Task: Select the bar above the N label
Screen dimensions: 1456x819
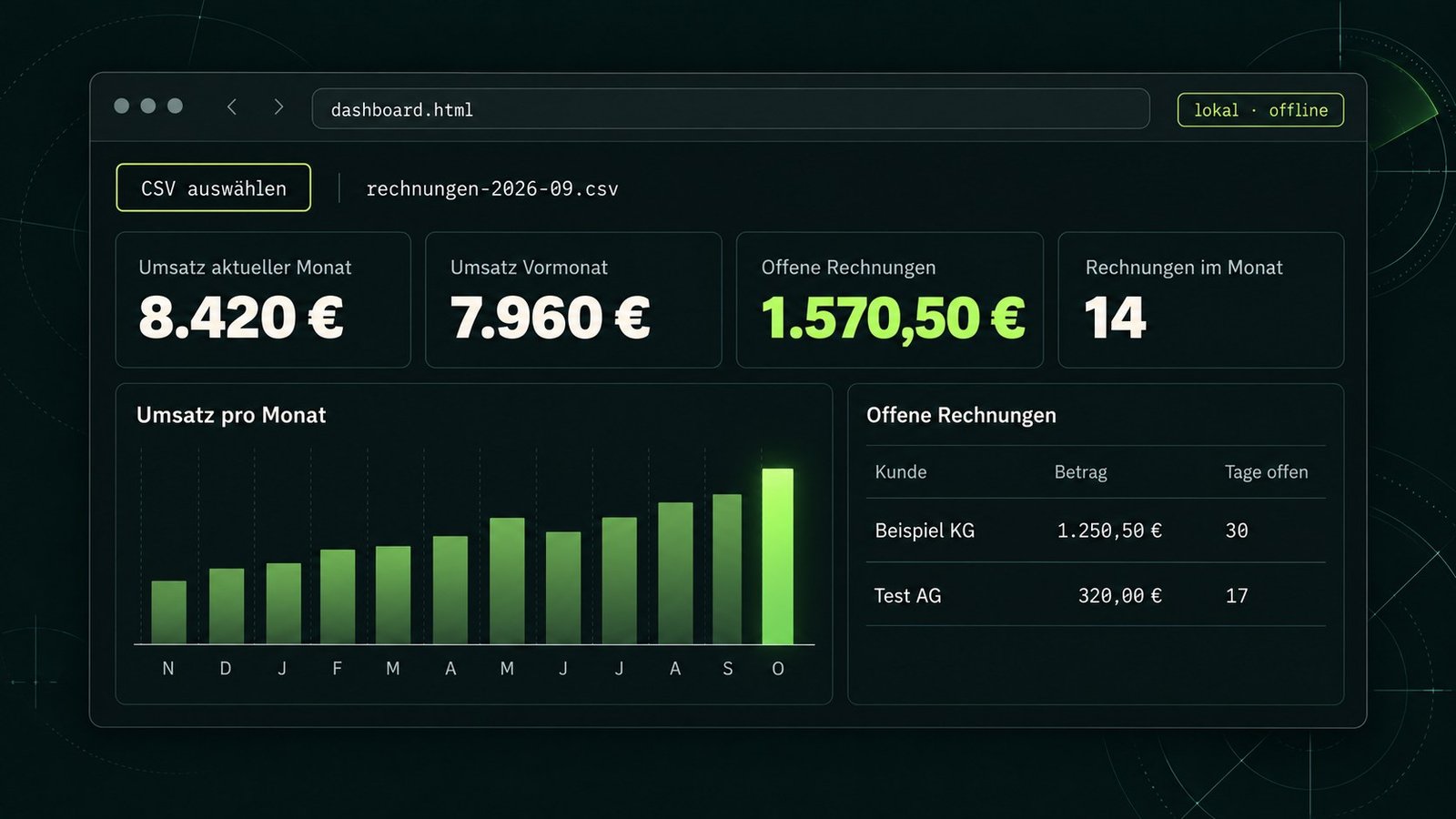Action: click(168, 612)
